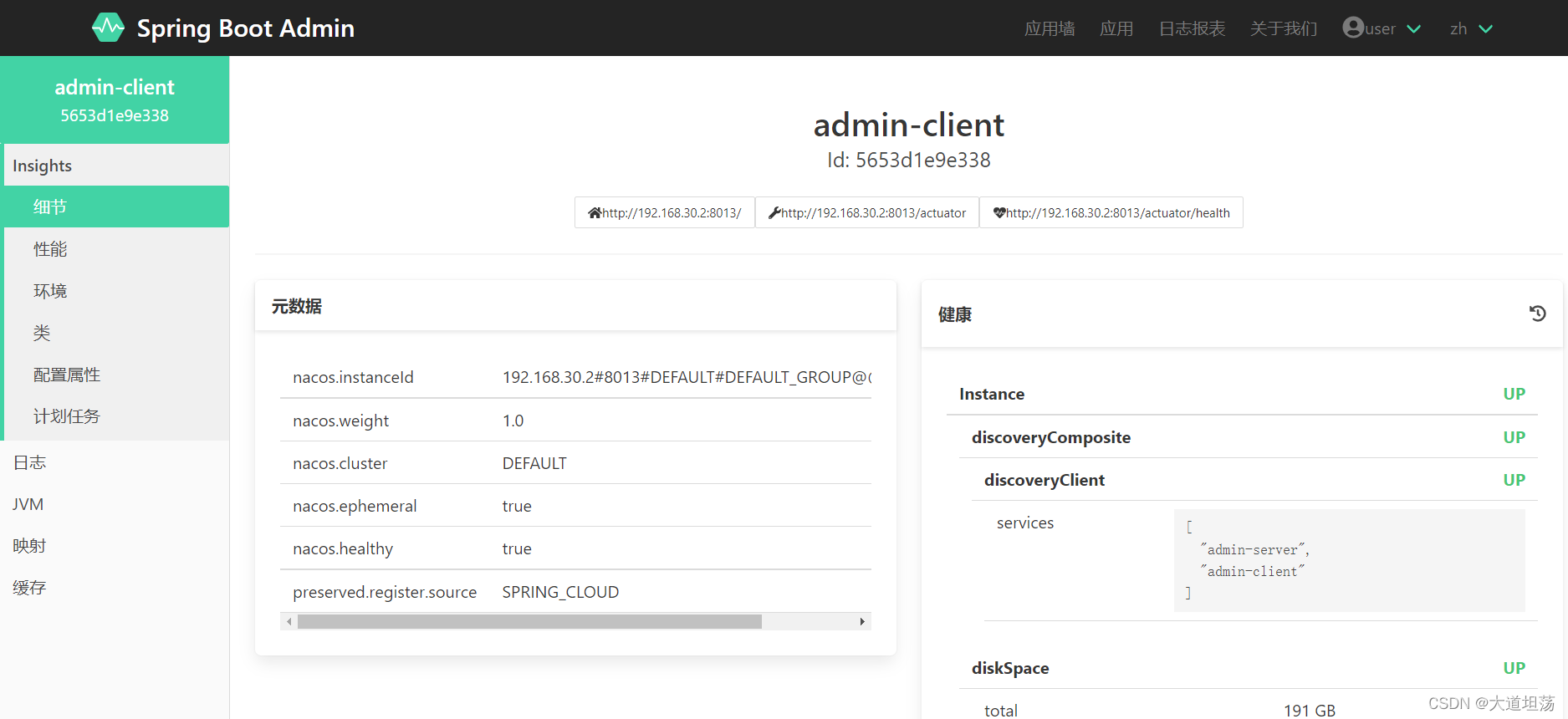This screenshot has width=1568, height=719.
Task: Click the "admin-client" entry in services
Action: coord(1252,571)
